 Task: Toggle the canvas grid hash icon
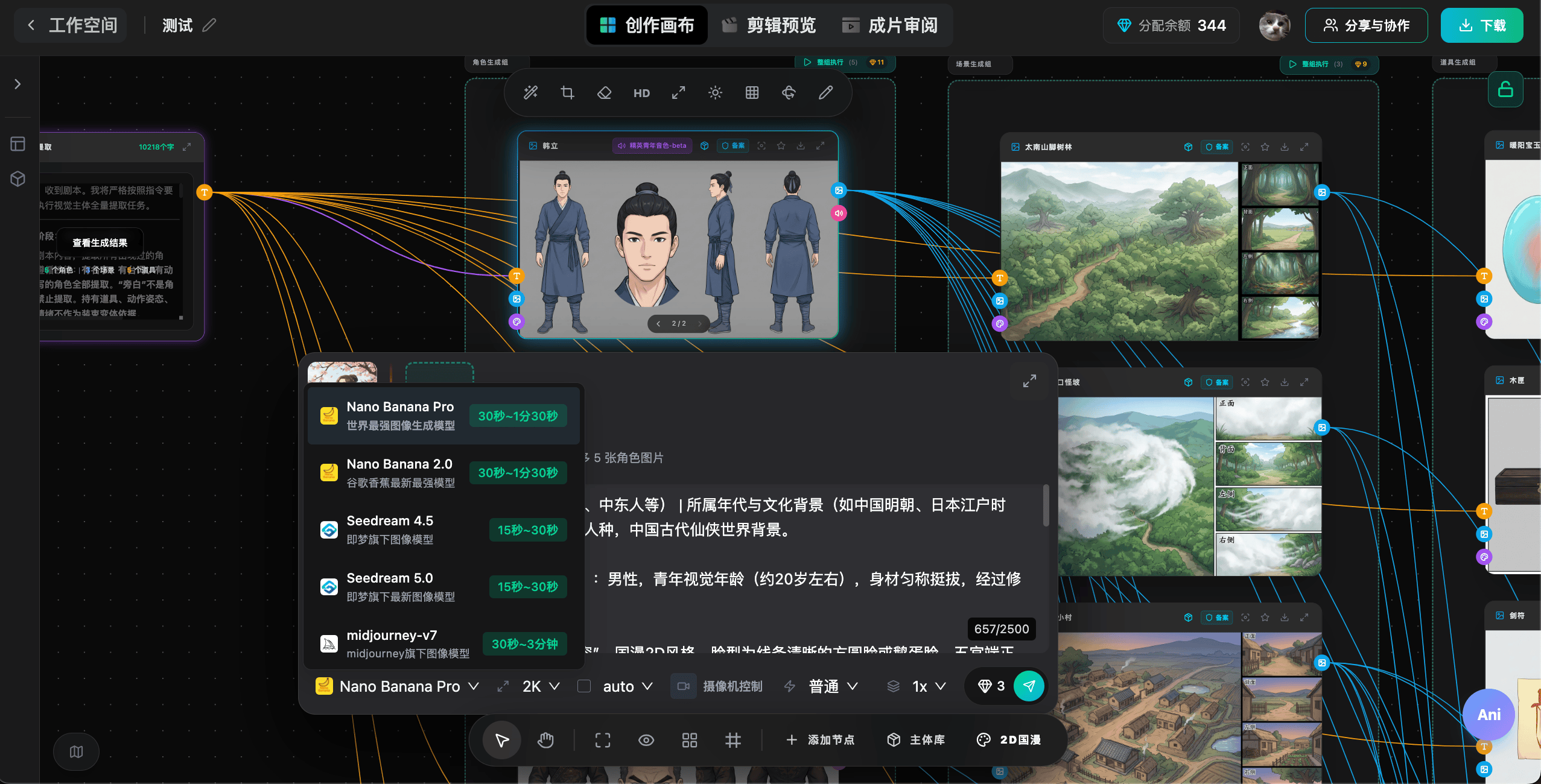[733, 740]
